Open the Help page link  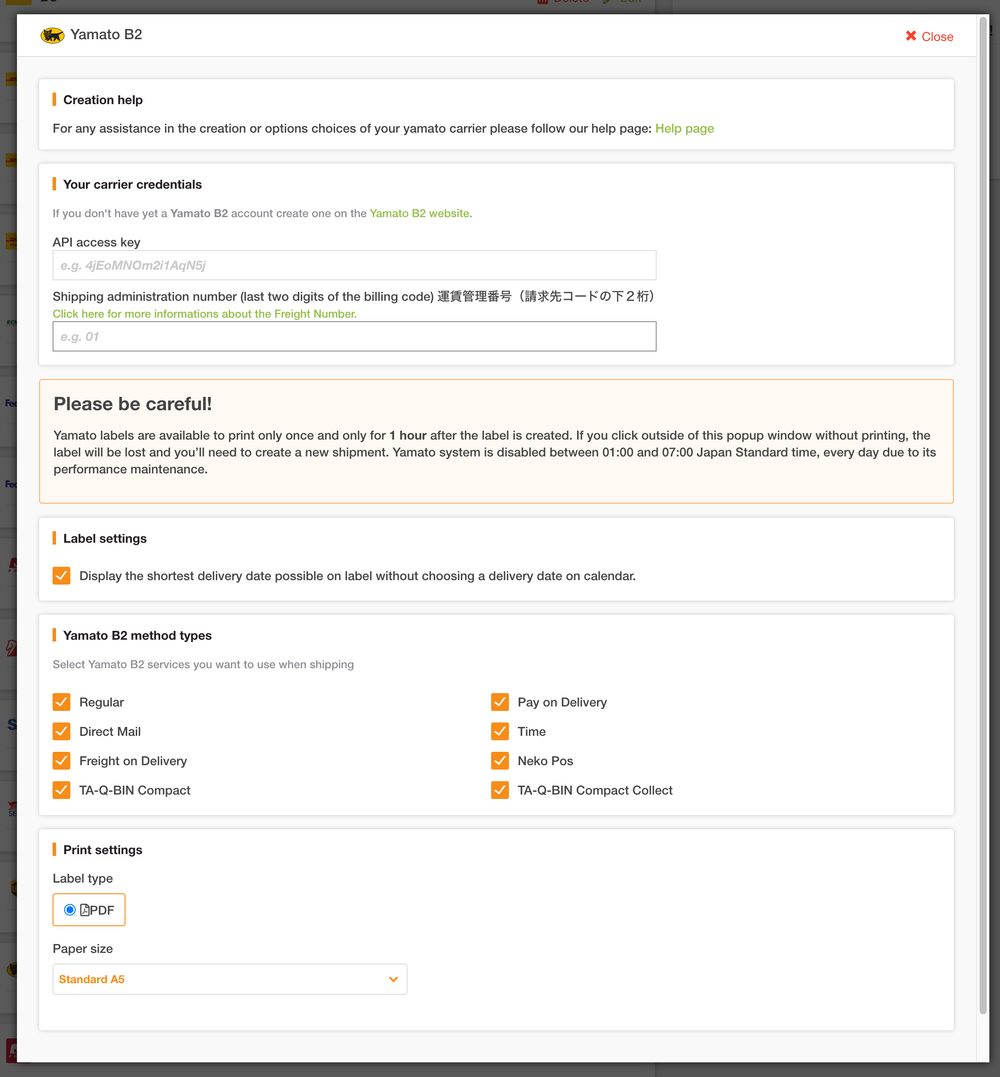[684, 128]
